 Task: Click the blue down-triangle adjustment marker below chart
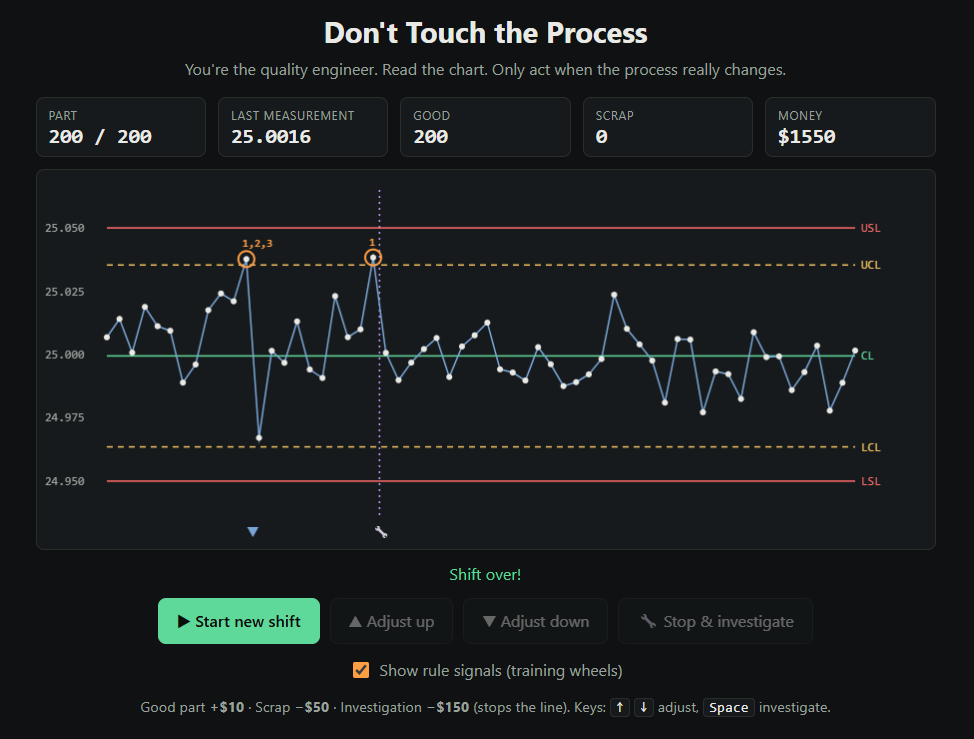point(253,532)
